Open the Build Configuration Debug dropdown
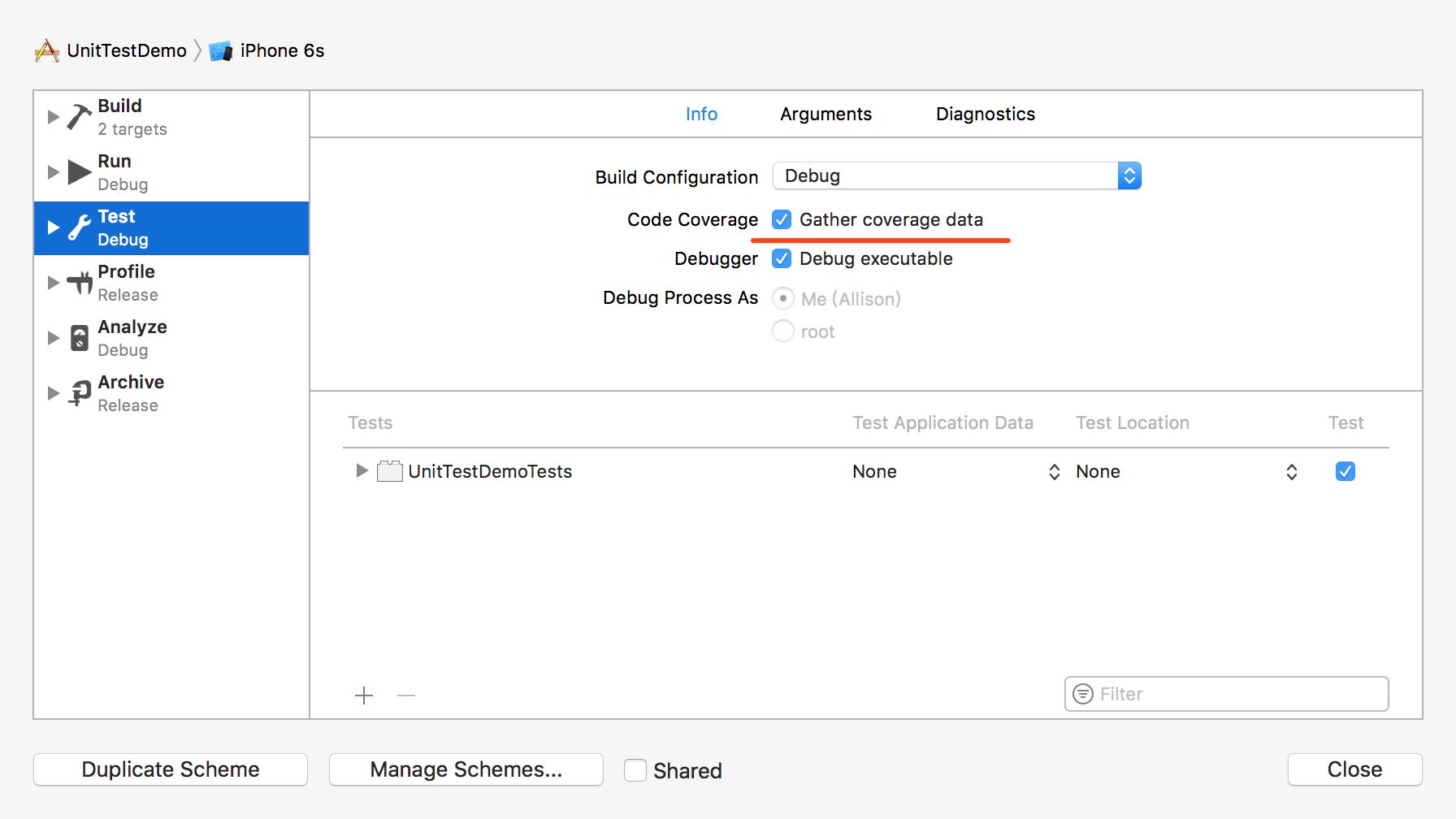 tap(957, 175)
